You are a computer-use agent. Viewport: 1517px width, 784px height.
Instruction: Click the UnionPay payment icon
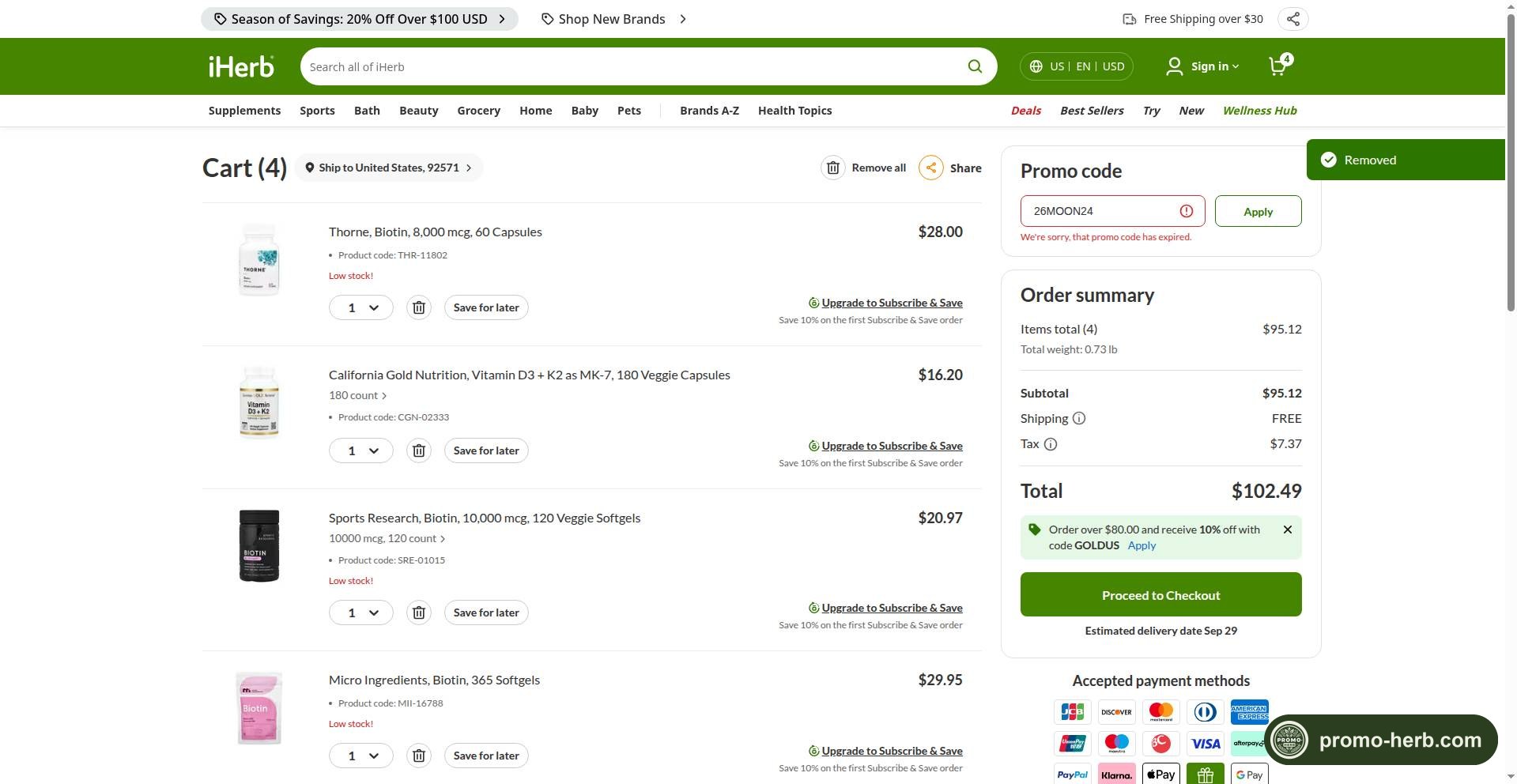click(x=1072, y=744)
